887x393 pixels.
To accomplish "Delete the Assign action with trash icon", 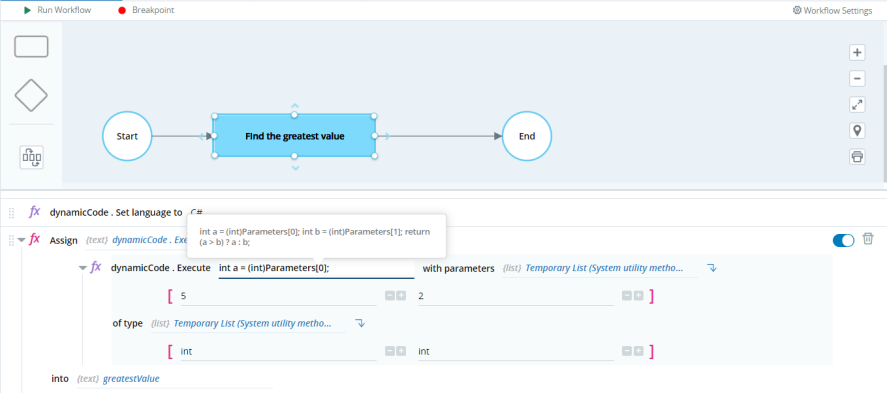I will (x=868, y=239).
